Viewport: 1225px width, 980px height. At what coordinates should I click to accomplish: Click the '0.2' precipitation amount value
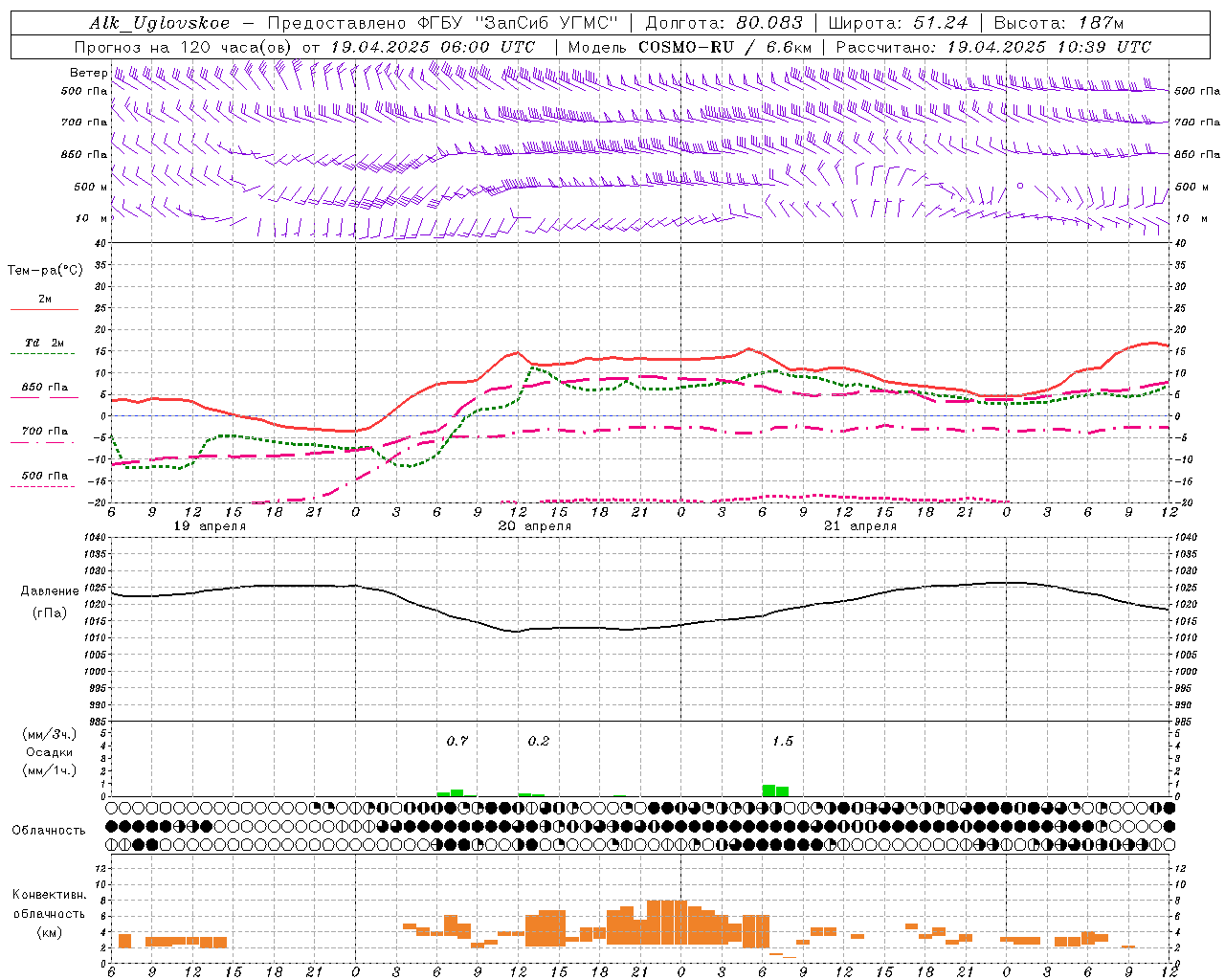pyautogui.click(x=539, y=741)
